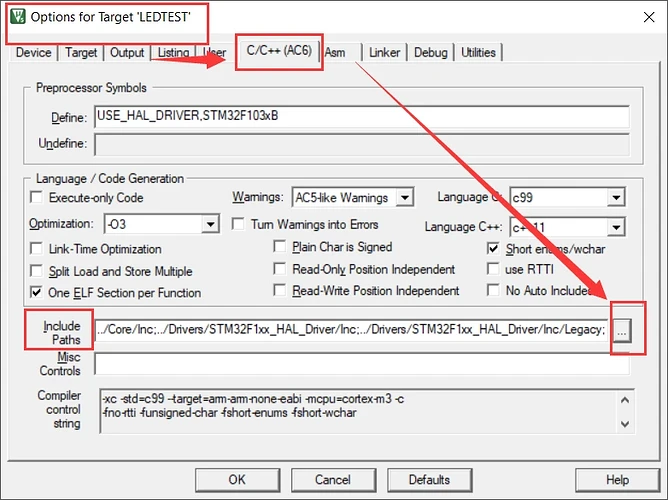Enable Execute-only Code checkbox
This screenshot has width=668, height=500.
pos(38,198)
